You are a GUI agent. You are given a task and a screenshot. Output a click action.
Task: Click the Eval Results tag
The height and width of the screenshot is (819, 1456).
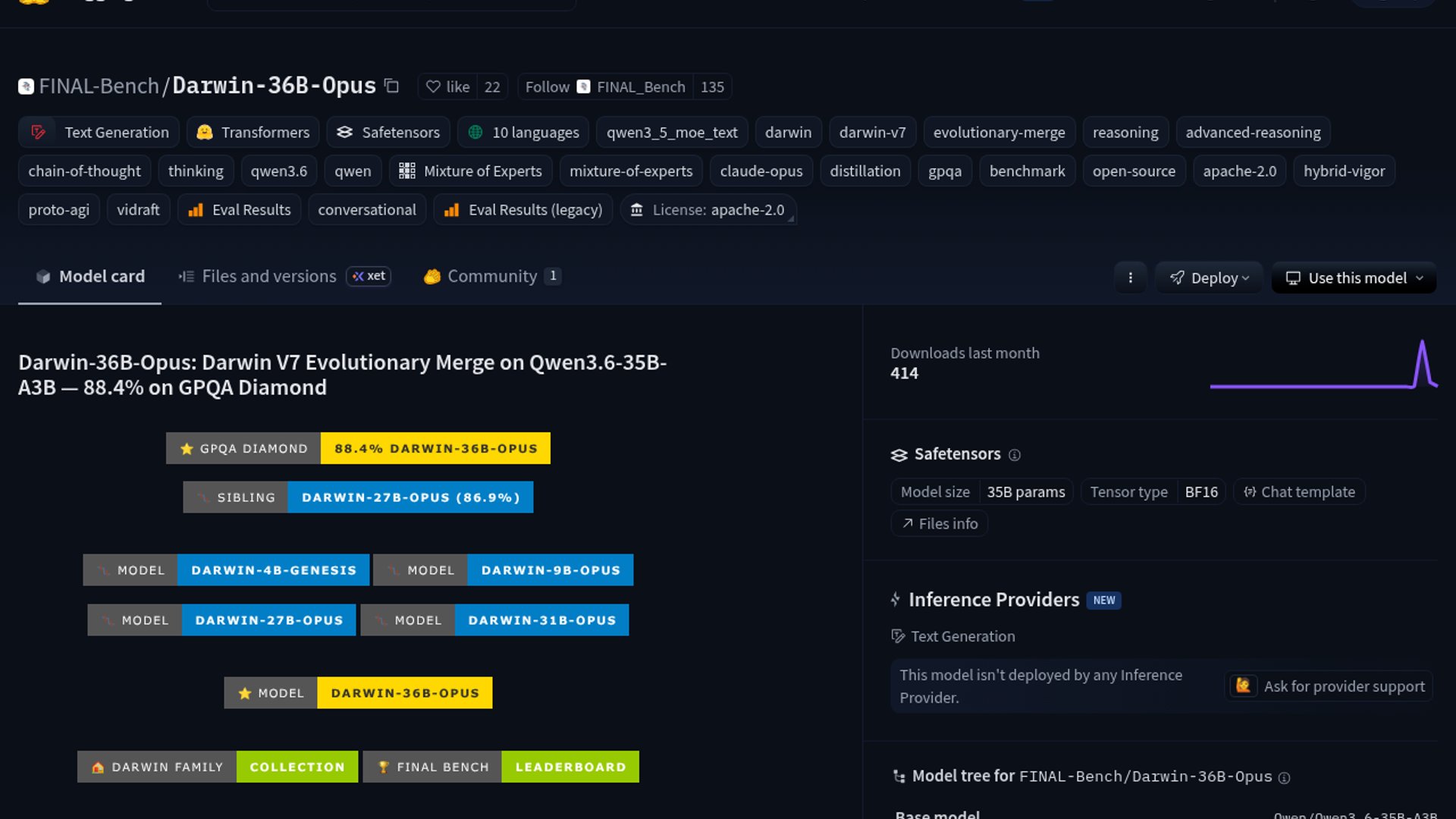[x=240, y=210]
